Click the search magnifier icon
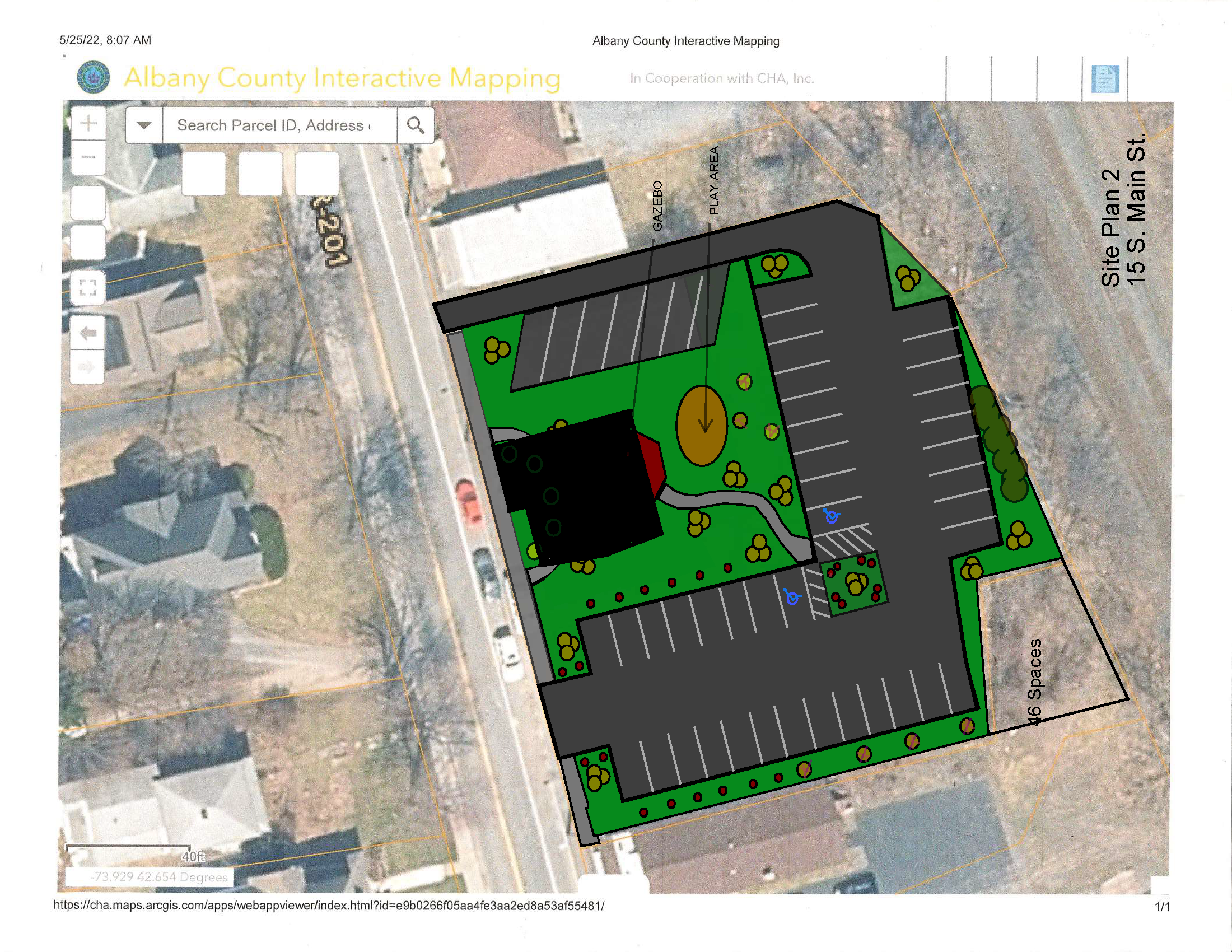The image size is (1232, 952). tap(416, 125)
